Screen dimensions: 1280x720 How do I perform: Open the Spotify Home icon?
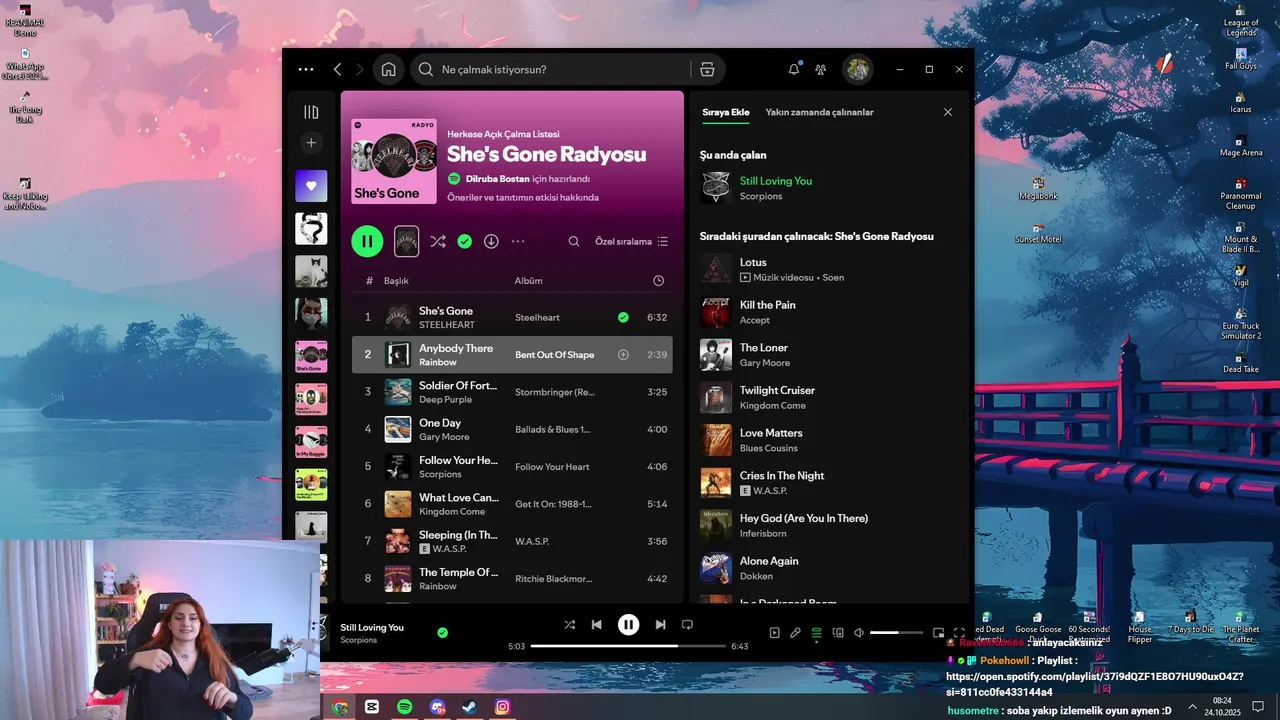388,70
